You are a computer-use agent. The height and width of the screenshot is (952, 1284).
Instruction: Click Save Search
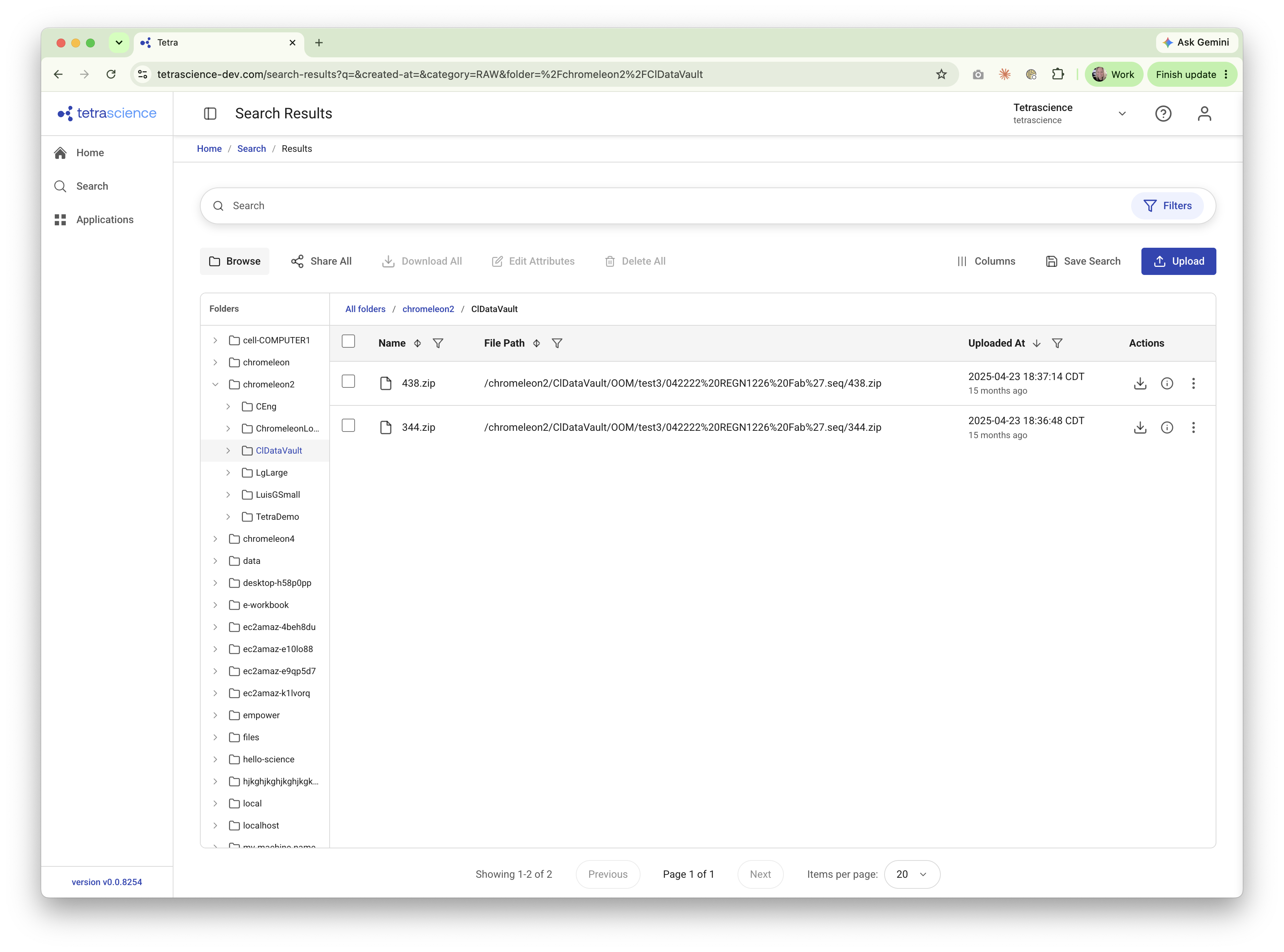click(x=1083, y=262)
